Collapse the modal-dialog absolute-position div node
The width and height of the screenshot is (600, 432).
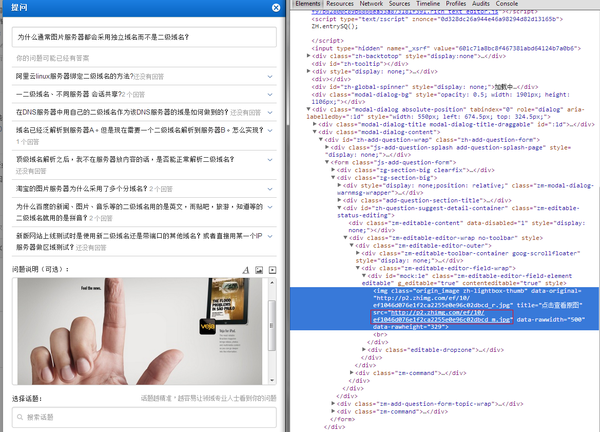tap(308, 109)
